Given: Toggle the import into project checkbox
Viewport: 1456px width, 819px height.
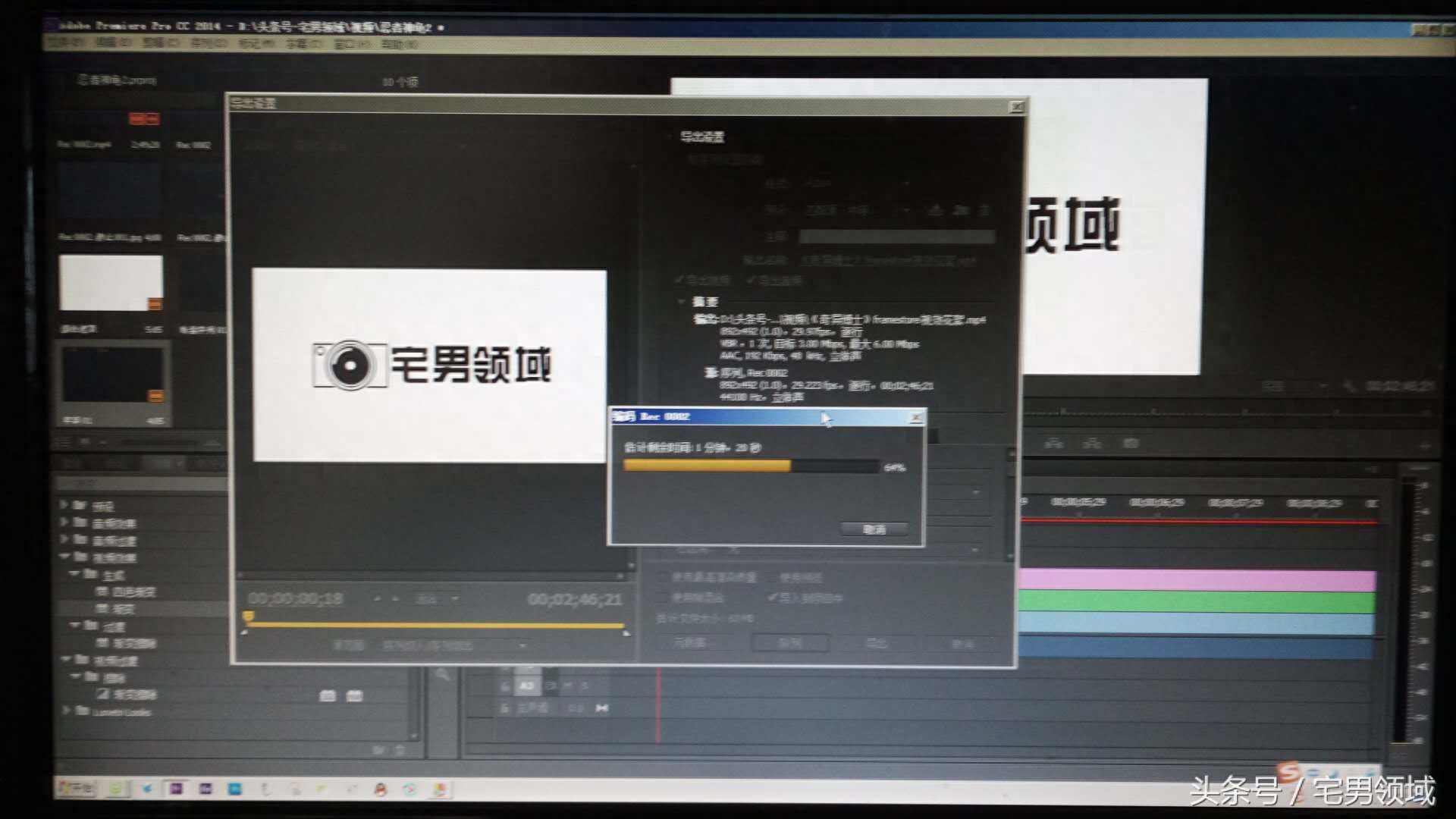Looking at the screenshot, I should [x=773, y=598].
